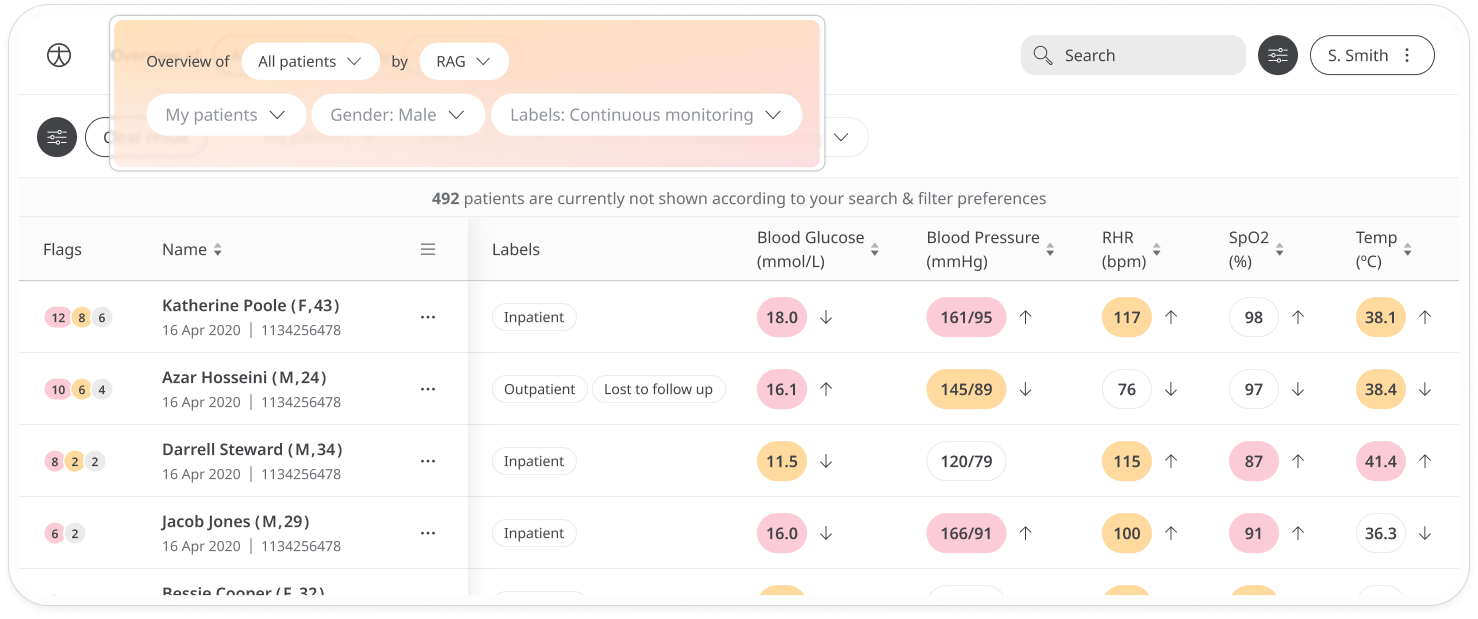Open the dark filter settings icon beside Search
Image resolution: width=1478 pixels, height=619 pixels.
(1278, 56)
